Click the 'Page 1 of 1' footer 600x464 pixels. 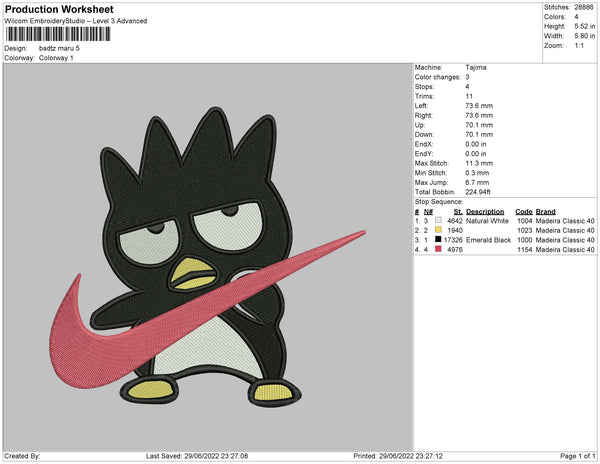[x=577, y=456]
